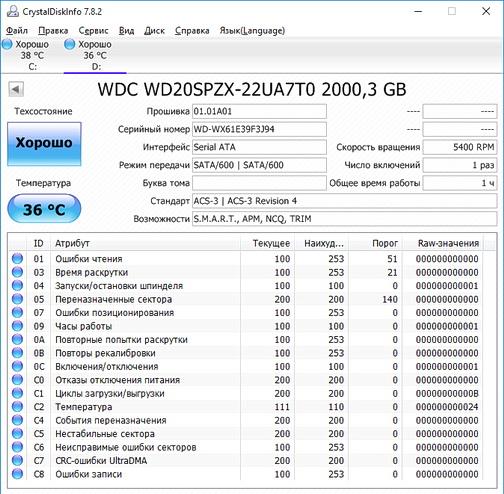Click blue status dot for attribute C4
The width and height of the screenshot is (504, 494).
(17, 420)
